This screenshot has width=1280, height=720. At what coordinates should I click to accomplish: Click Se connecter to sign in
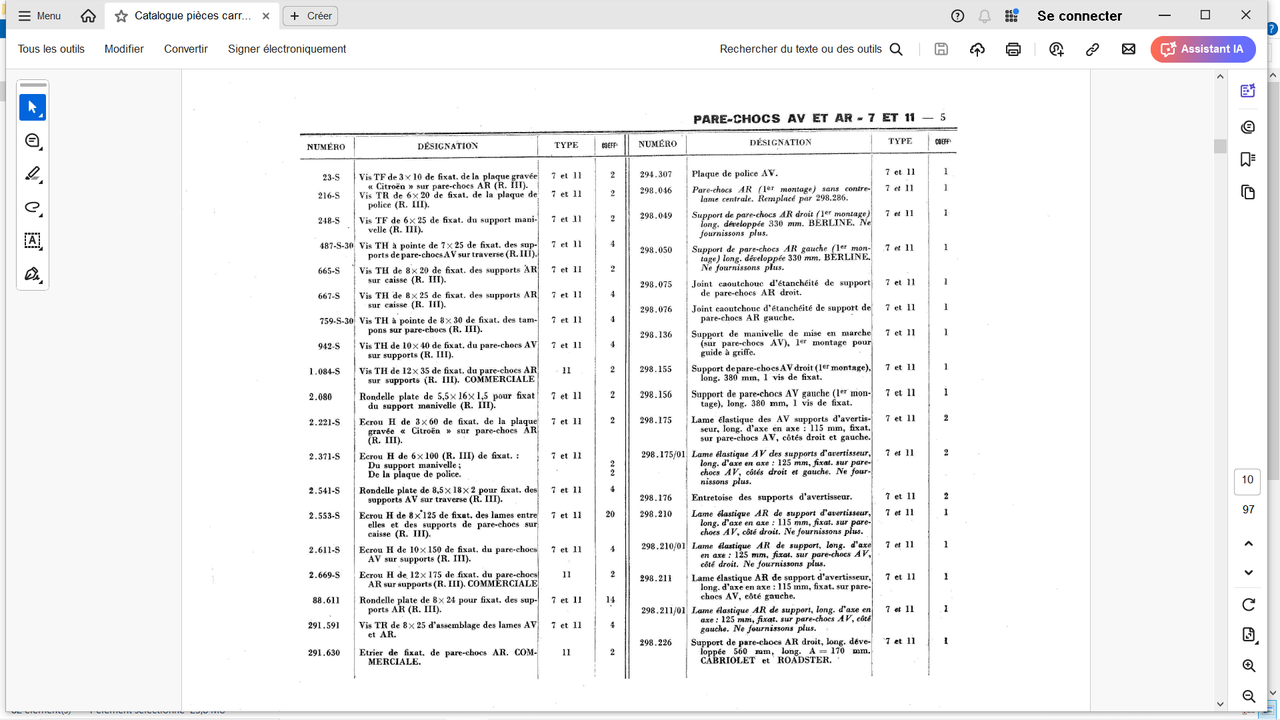1080,16
